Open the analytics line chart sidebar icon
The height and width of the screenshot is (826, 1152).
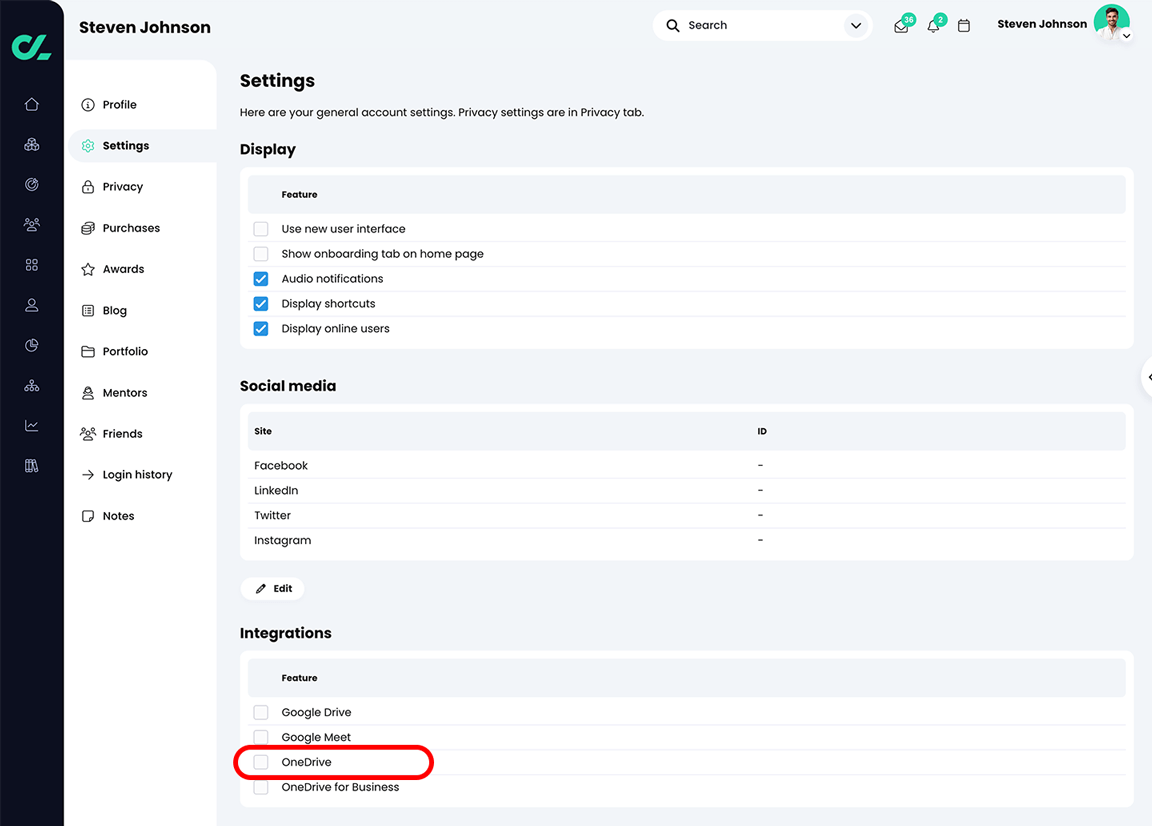[31, 425]
